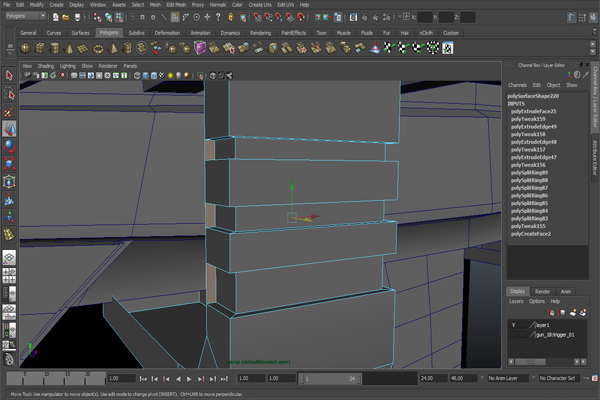
Task: Click the layer list horizontal scrollbar
Action: [x=530, y=362]
